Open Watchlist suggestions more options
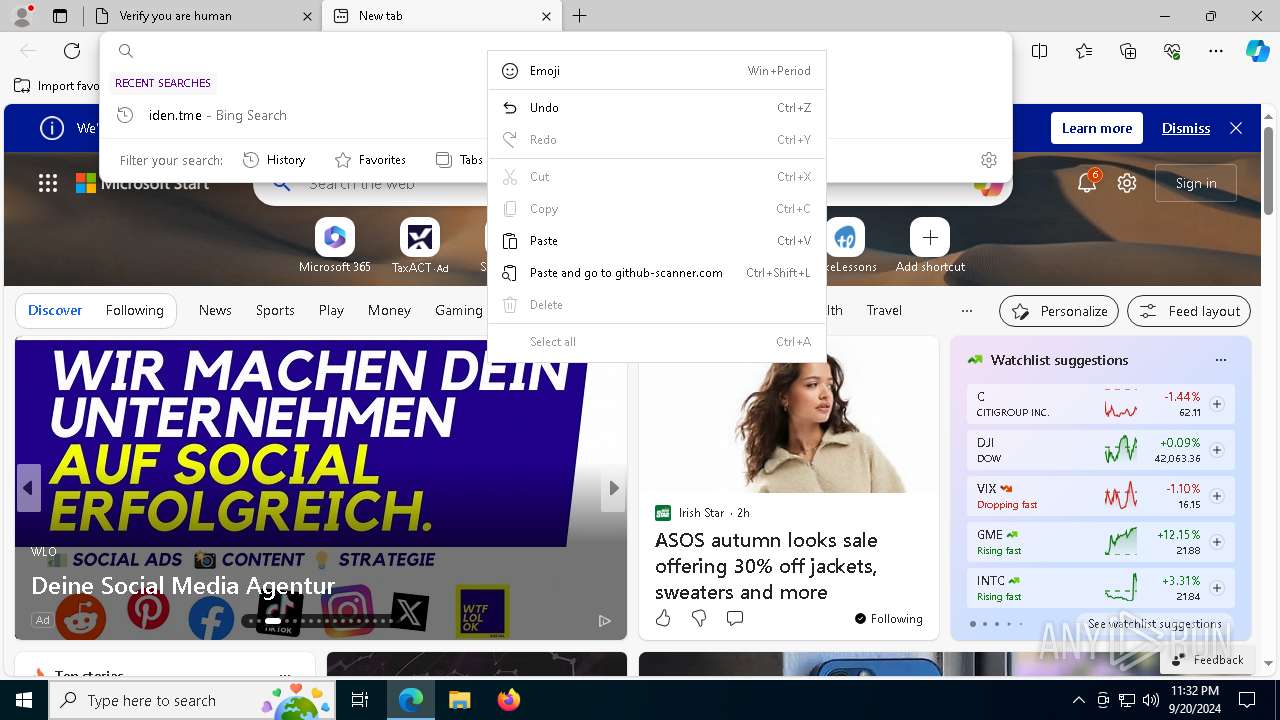1280x720 pixels. (x=1220, y=360)
